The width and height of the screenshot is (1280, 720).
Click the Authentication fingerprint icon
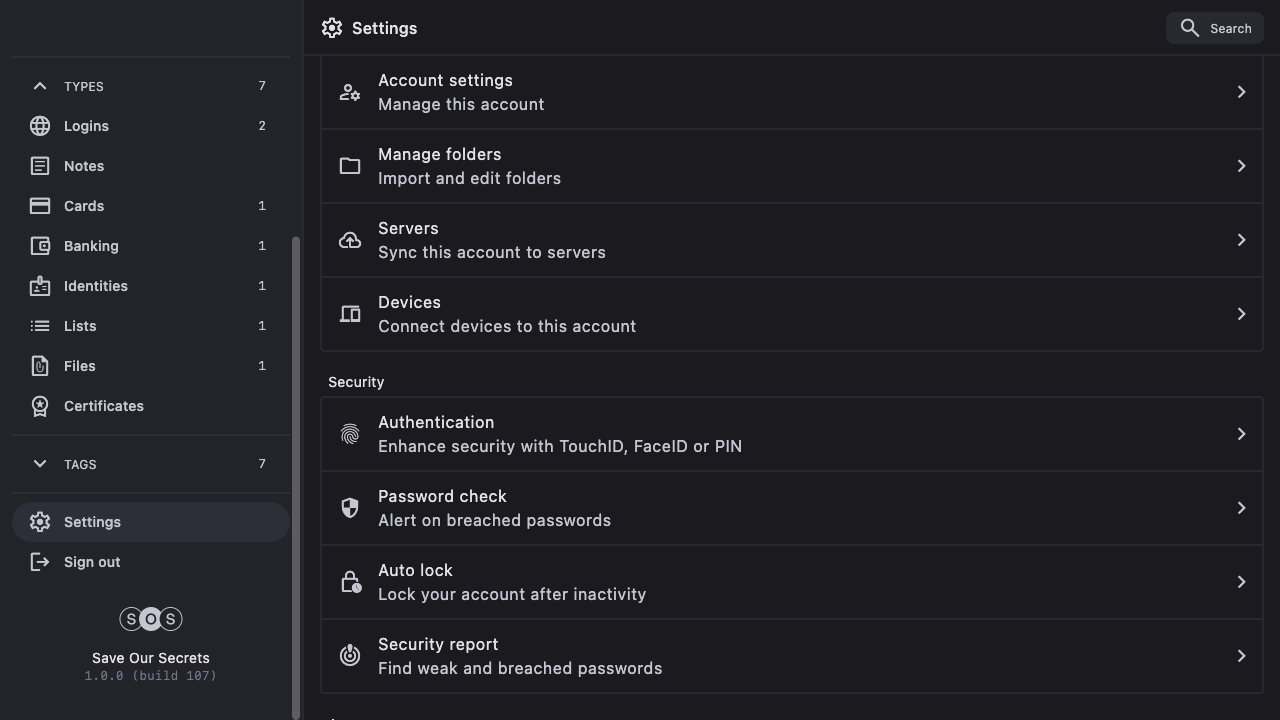click(350, 434)
